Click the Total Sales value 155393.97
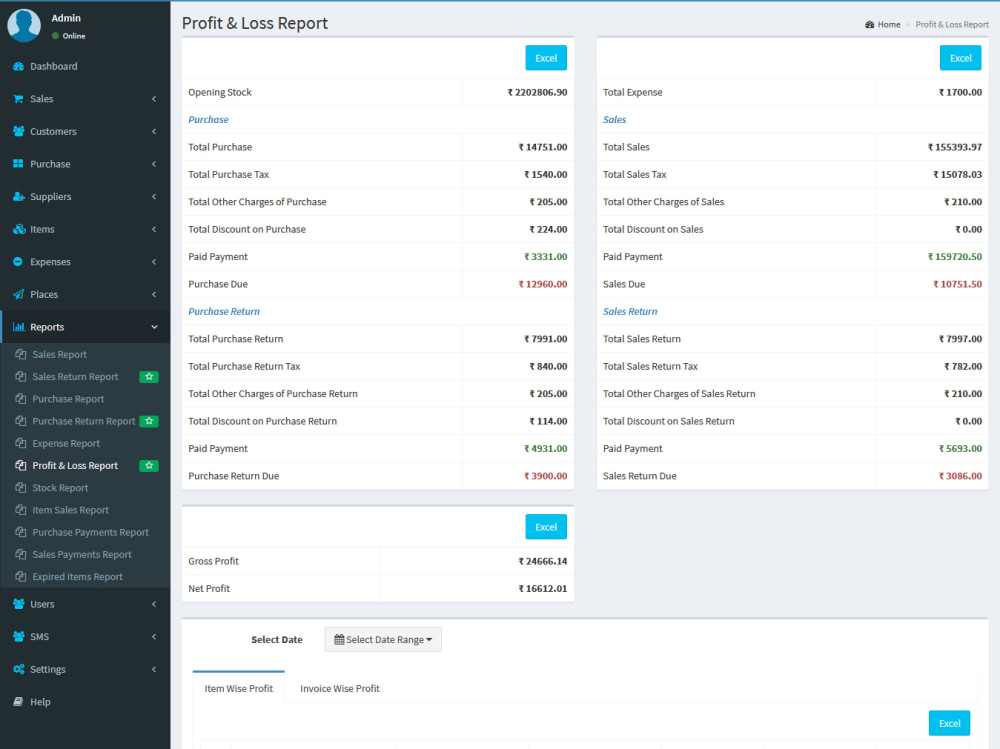The image size is (1000, 749). click(955, 147)
